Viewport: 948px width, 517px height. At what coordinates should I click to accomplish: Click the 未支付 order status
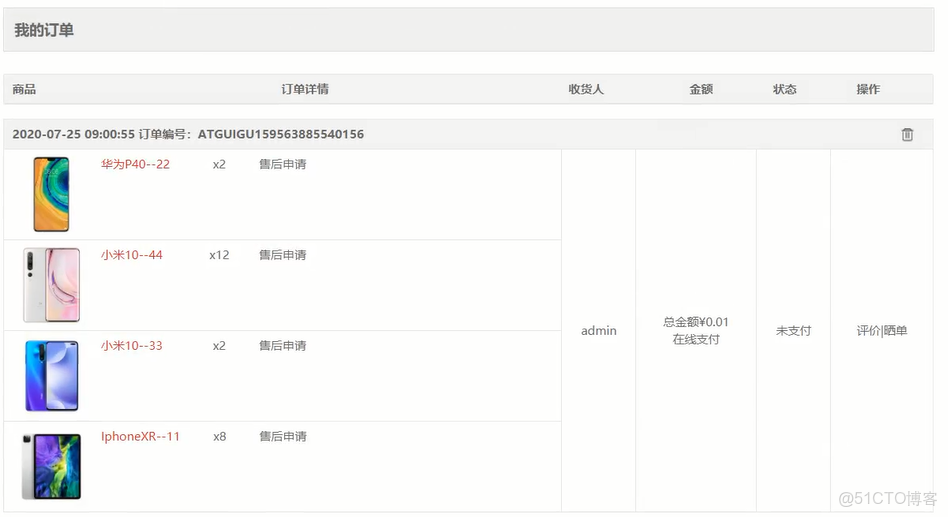(793, 330)
